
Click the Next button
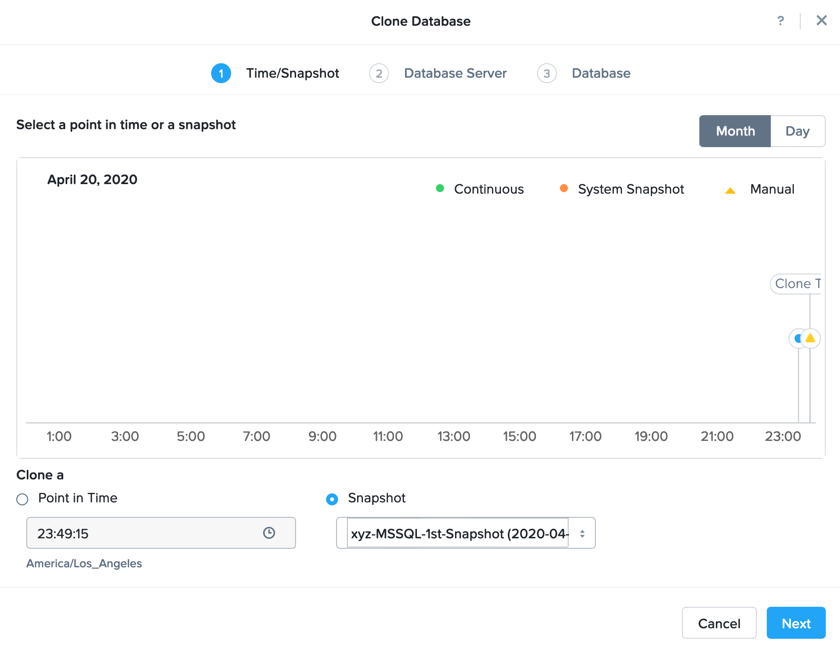pyautogui.click(x=796, y=623)
